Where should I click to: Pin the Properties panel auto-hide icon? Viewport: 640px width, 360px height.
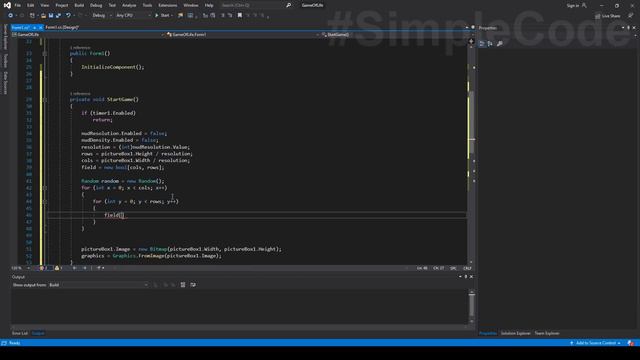point(629,28)
